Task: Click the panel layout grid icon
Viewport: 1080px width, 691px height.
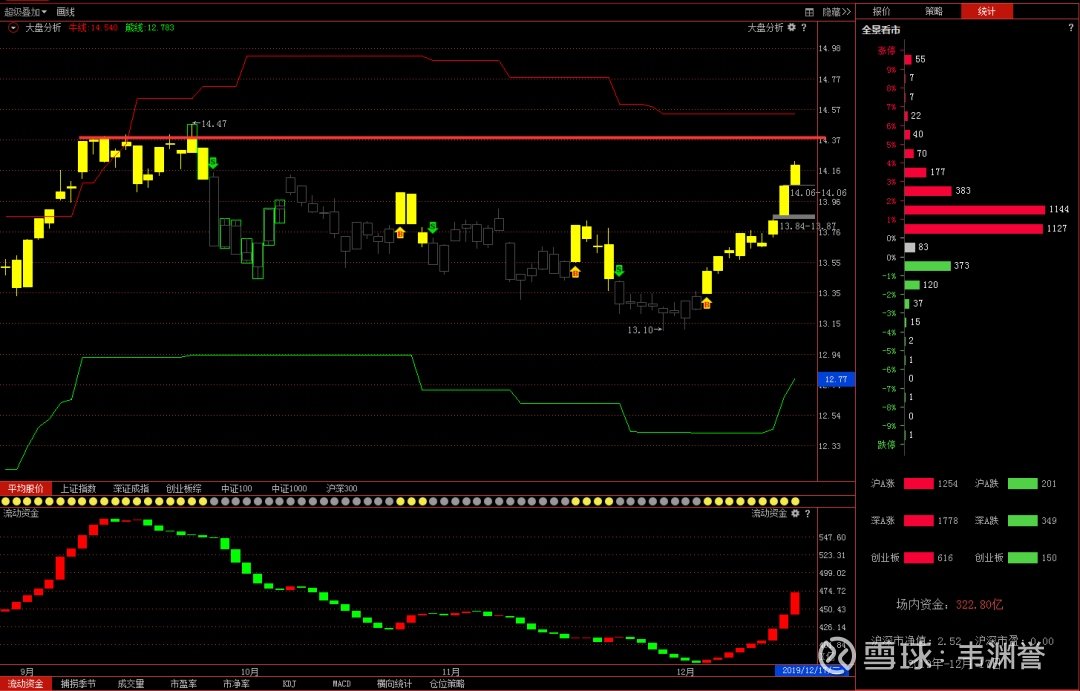Action: [809, 12]
